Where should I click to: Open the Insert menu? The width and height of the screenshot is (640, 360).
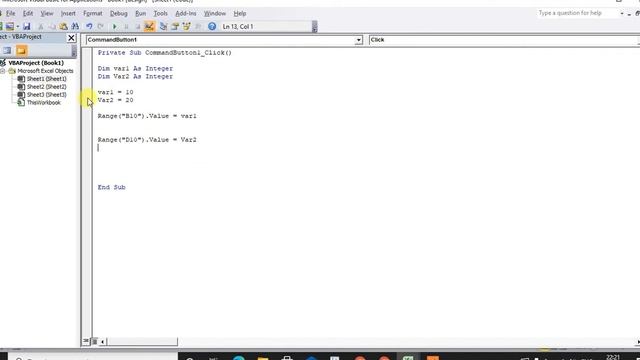click(x=68, y=13)
